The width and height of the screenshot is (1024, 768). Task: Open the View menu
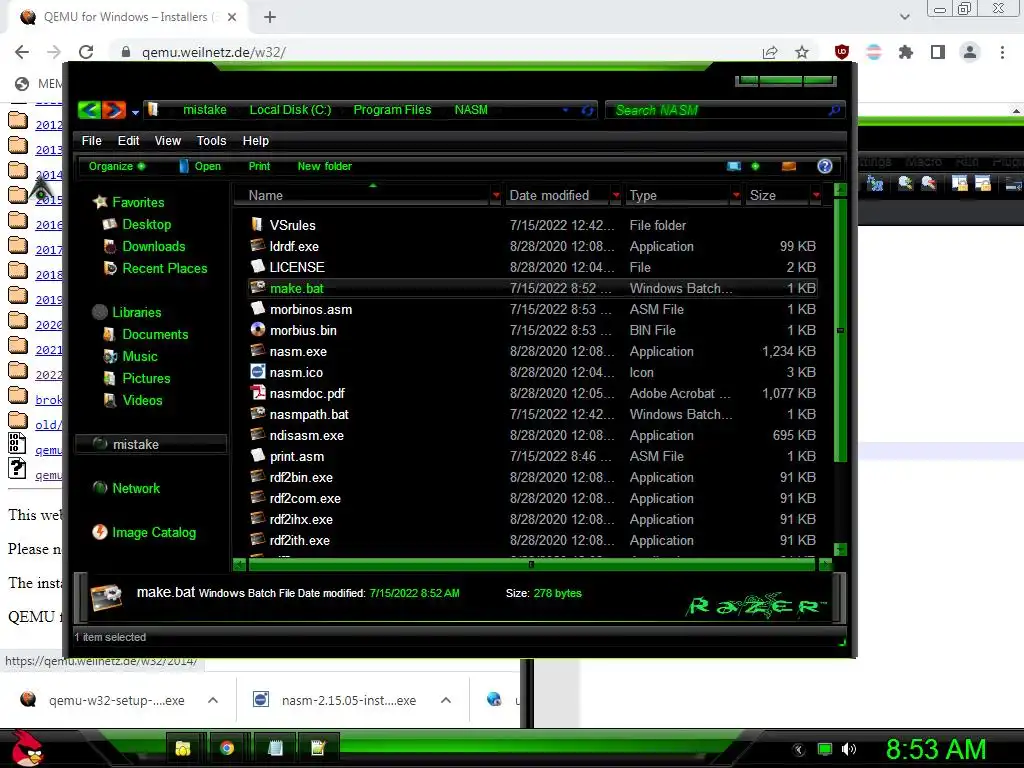(168, 140)
